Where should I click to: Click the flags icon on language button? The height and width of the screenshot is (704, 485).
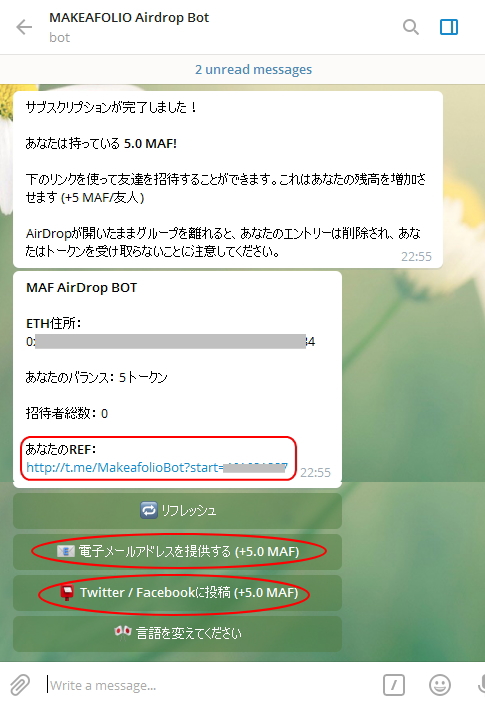(x=122, y=633)
